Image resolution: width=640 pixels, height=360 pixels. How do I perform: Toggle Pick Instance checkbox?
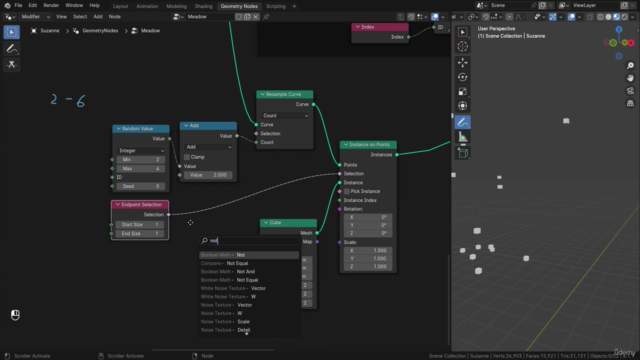[x=347, y=191]
